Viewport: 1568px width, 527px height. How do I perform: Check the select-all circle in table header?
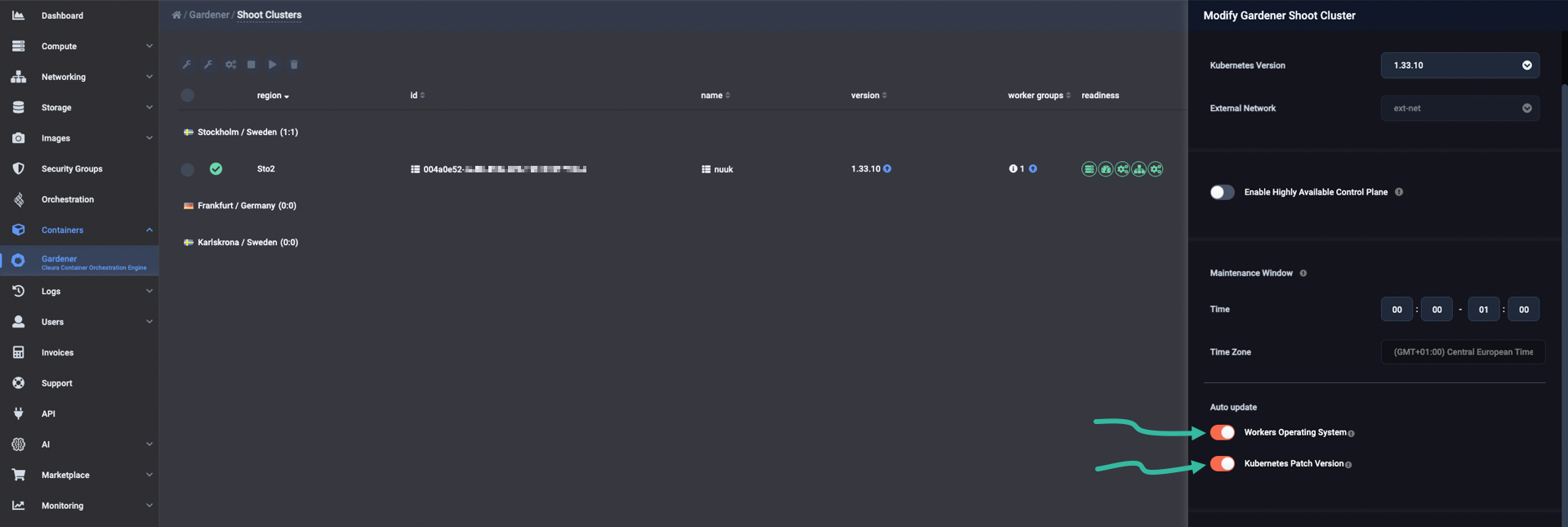[187, 96]
